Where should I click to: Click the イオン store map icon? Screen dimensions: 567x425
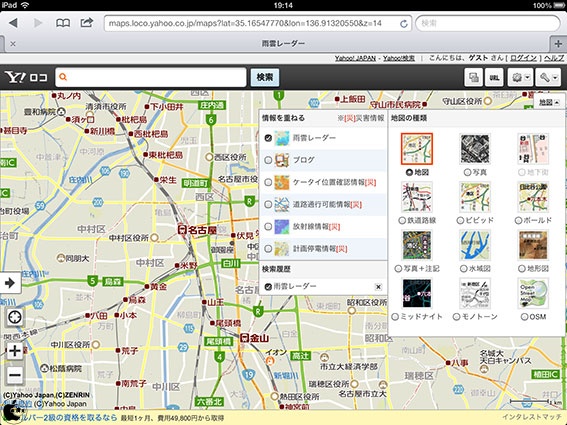269,360
